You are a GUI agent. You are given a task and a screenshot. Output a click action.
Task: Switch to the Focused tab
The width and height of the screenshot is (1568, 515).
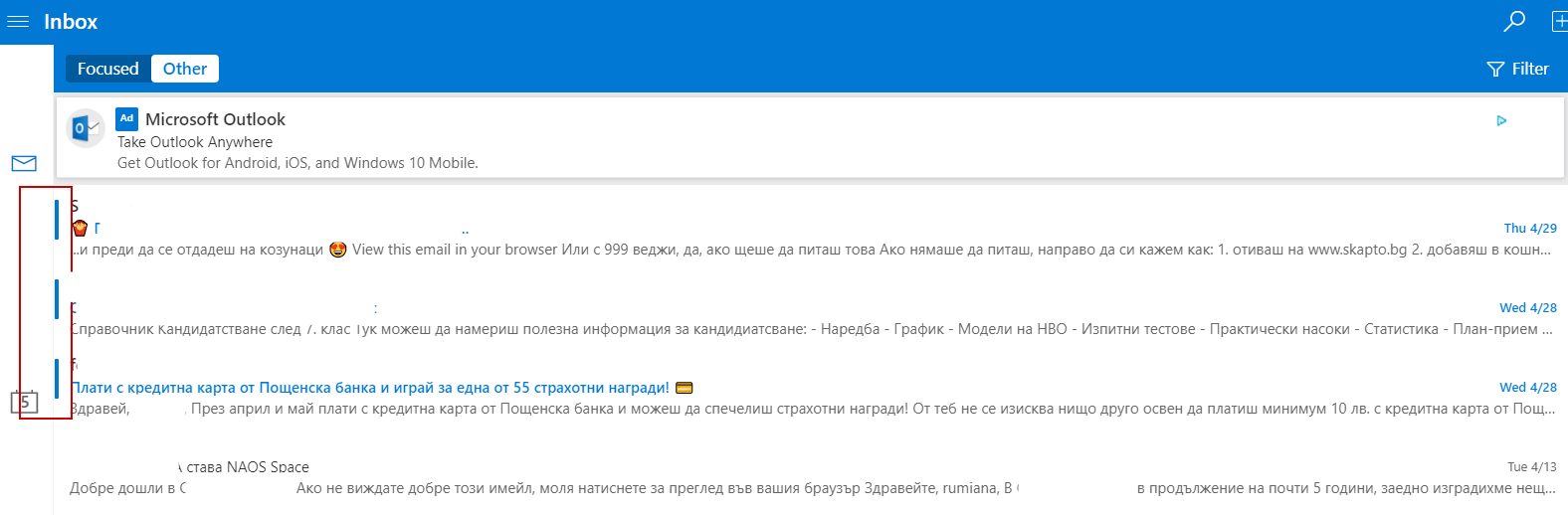pyautogui.click(x=108, y=69)
